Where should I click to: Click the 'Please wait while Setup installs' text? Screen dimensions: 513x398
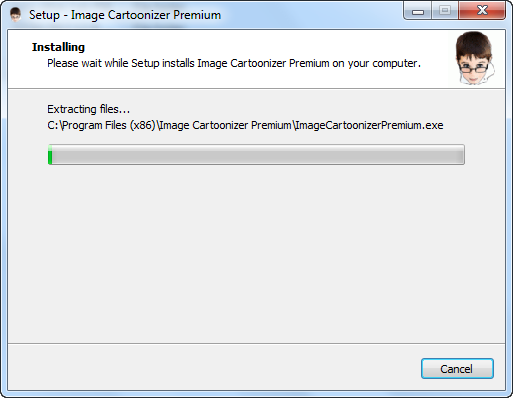point(120,63)
